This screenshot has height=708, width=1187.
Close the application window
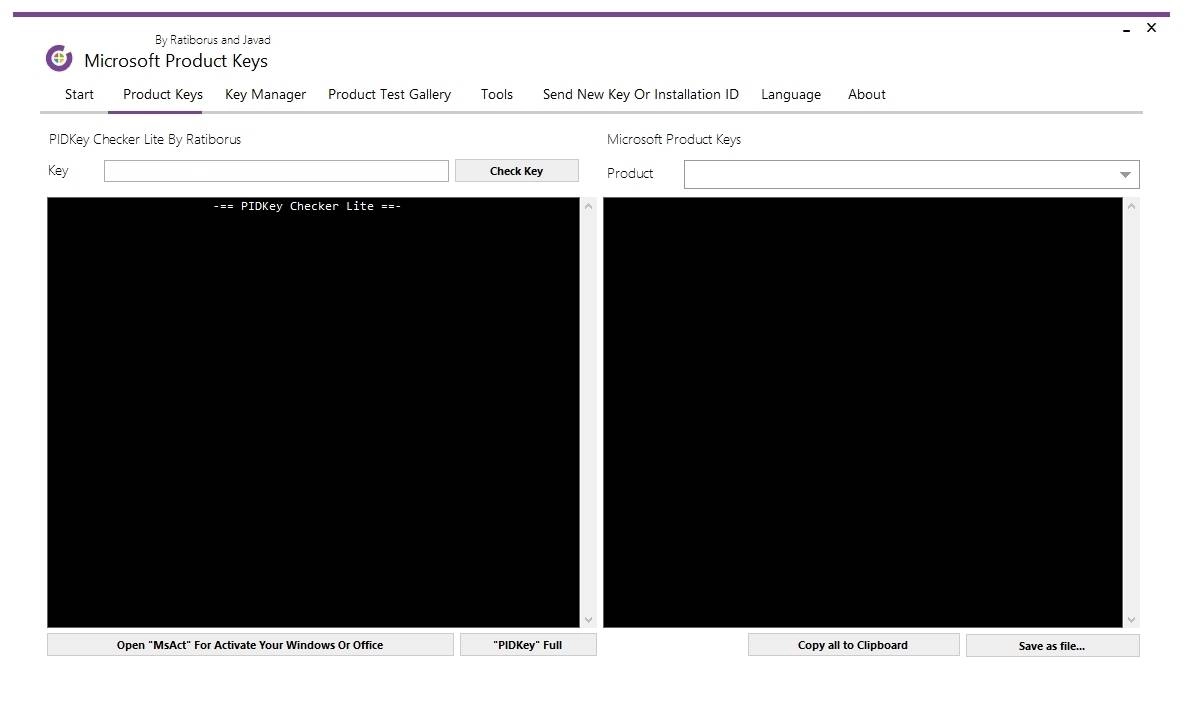pyautogui.click(x=1151, y=28)
